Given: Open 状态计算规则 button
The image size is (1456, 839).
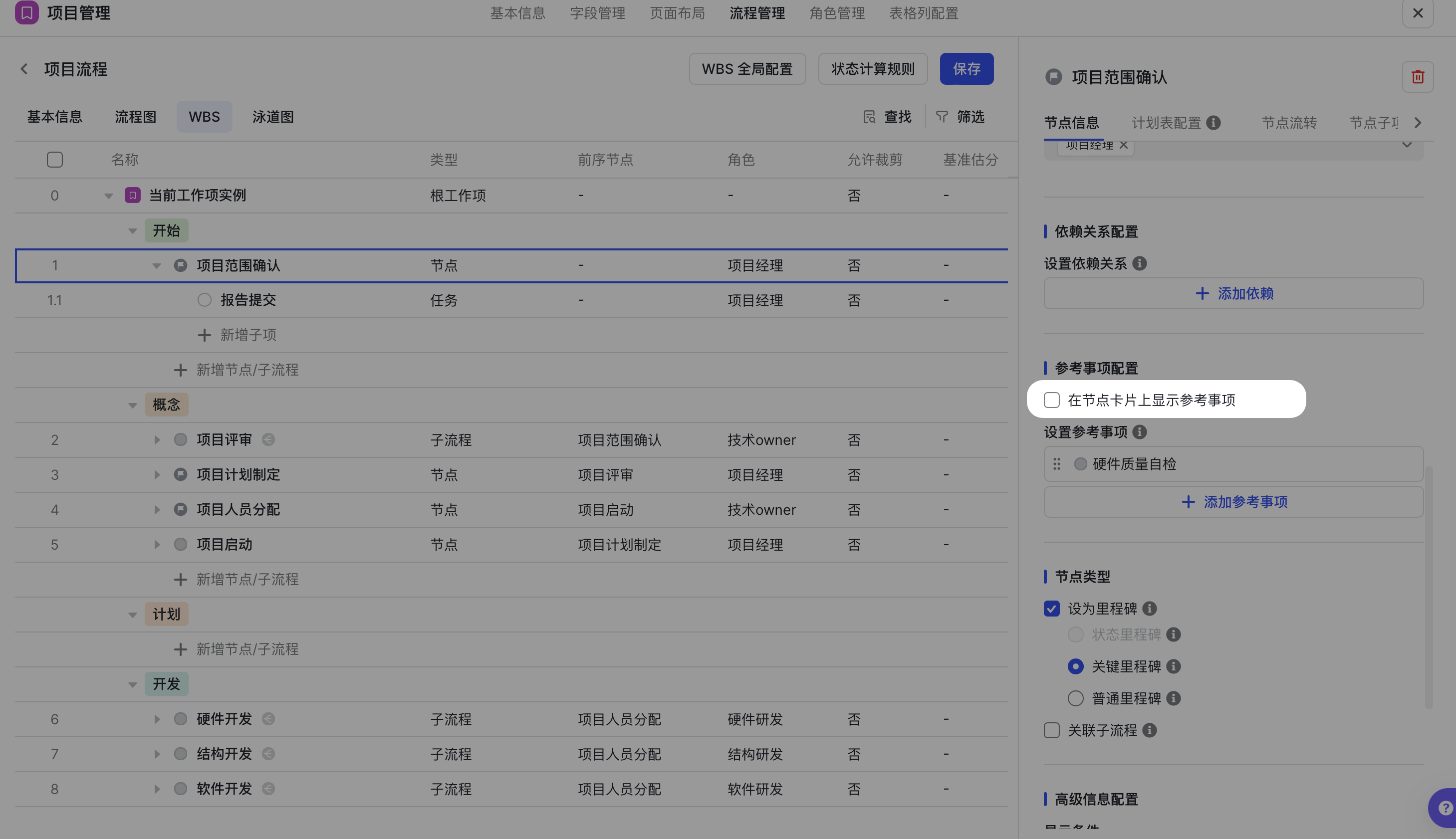Looking at the screenshot, I should tap(873, 69).
